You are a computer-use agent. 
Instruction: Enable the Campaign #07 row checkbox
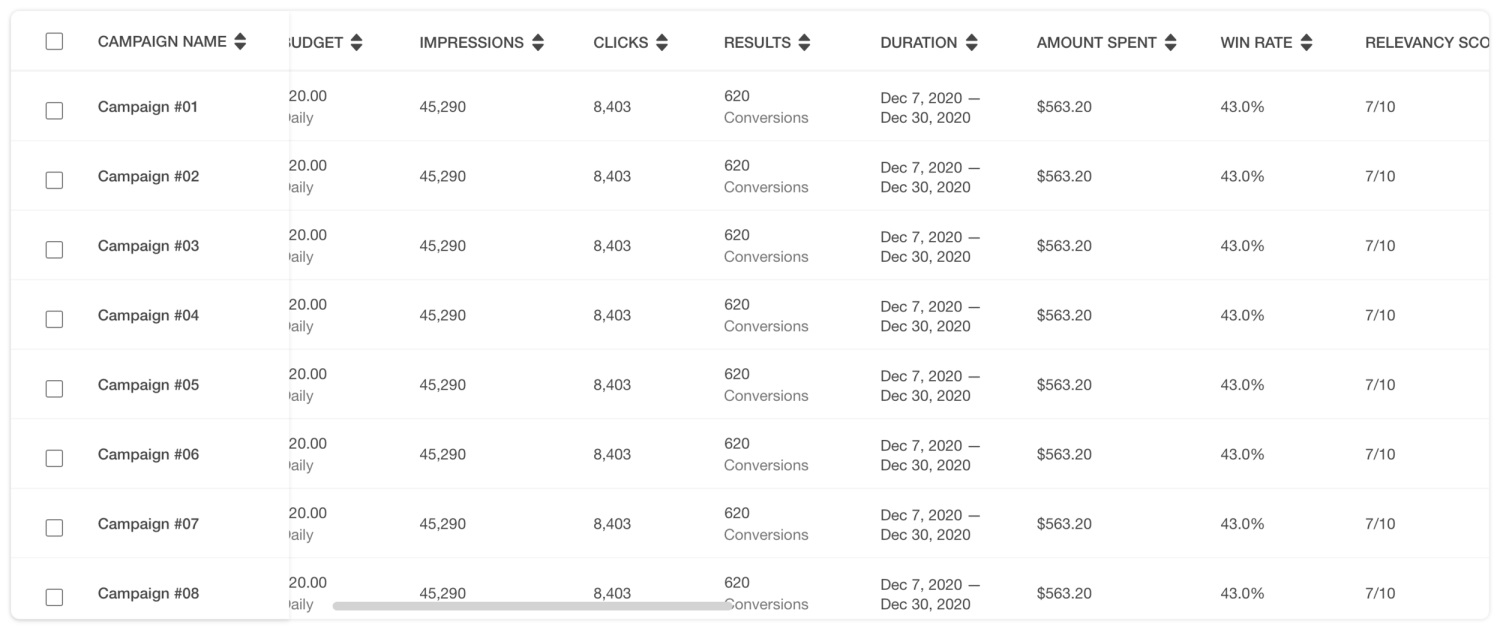coord(54,527)
